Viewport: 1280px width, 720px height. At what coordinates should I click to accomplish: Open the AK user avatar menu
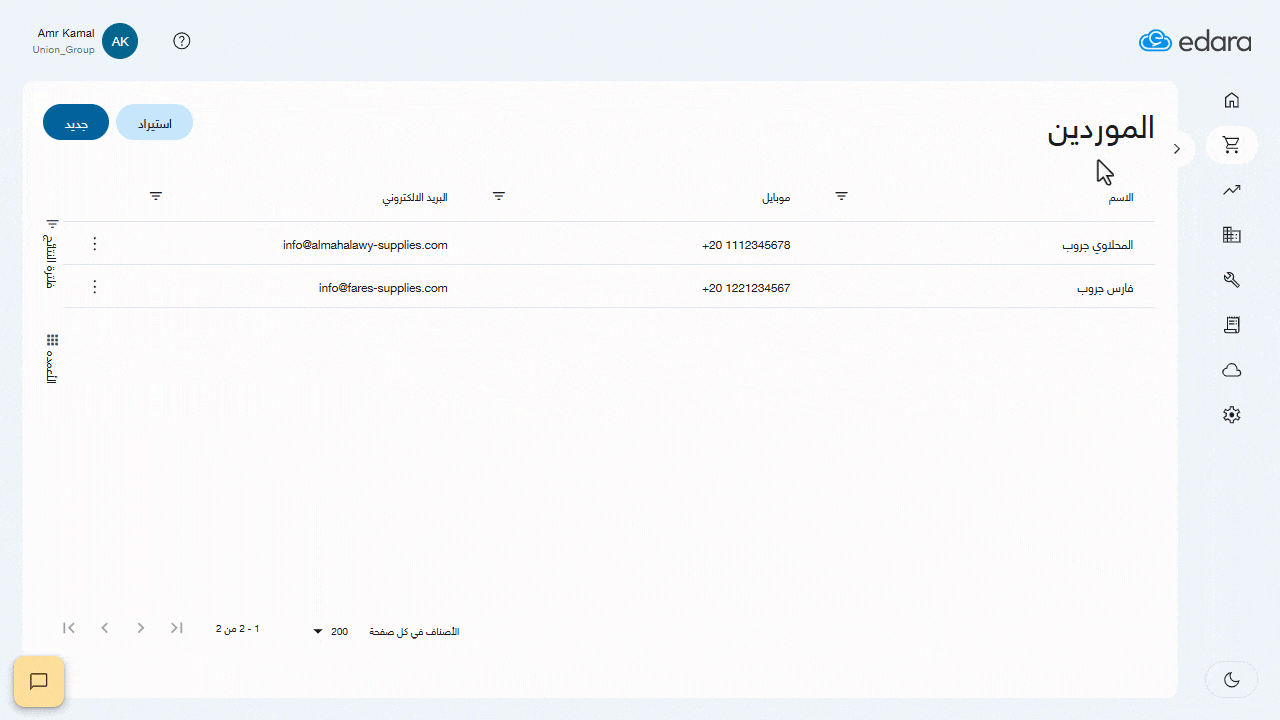click(120, 41)
